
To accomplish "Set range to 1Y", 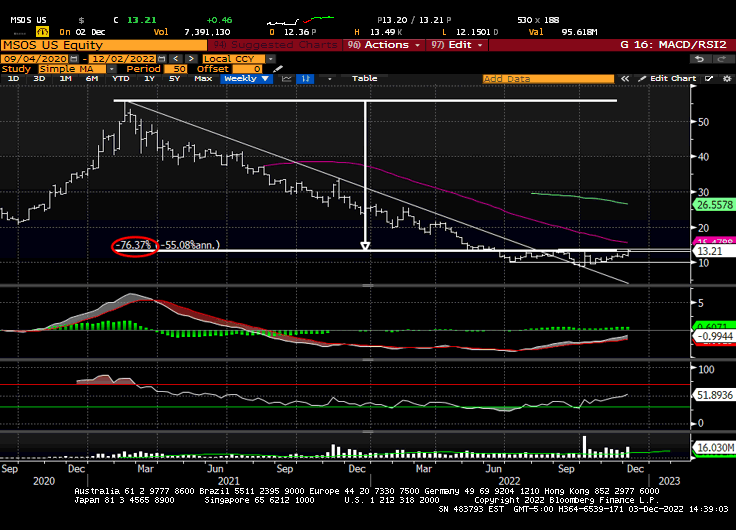I will pyautogui.click(x=149, y=78).
